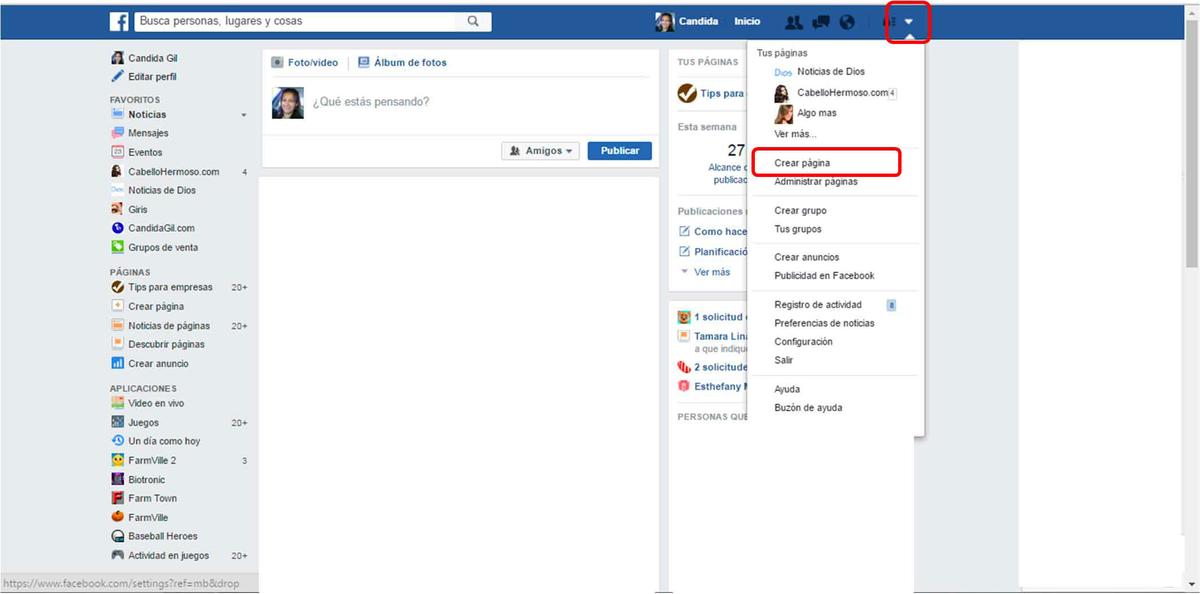1200x594 pixels.
Task: Click the vertical page scrollbar
Action: click(1191, 150)
